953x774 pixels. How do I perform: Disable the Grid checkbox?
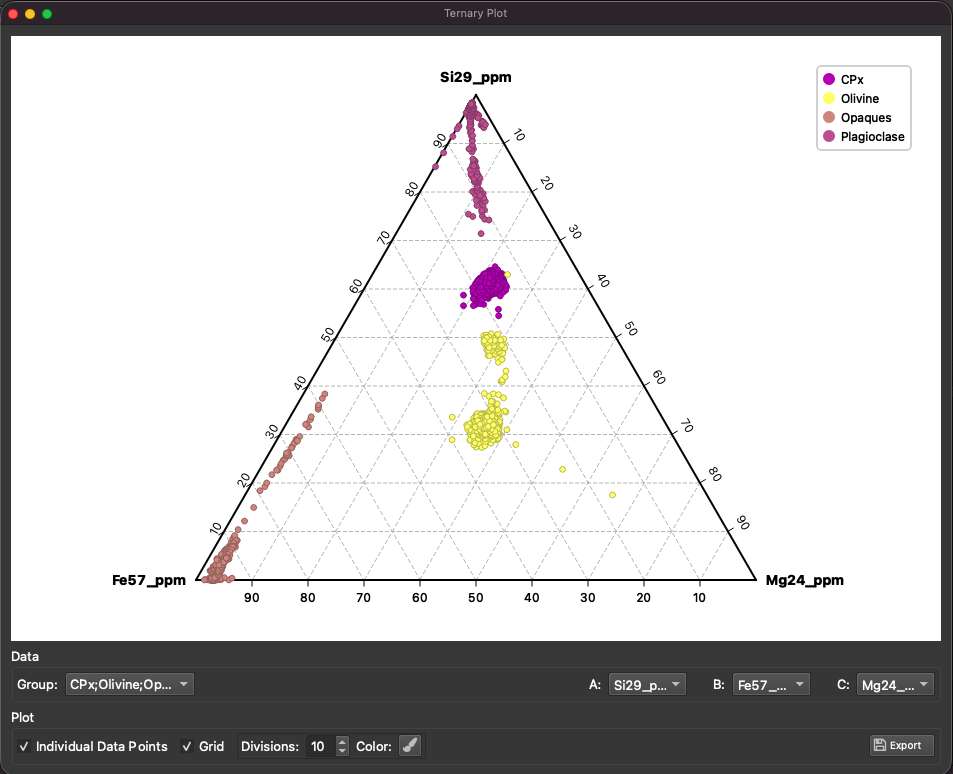coord(186,746)
